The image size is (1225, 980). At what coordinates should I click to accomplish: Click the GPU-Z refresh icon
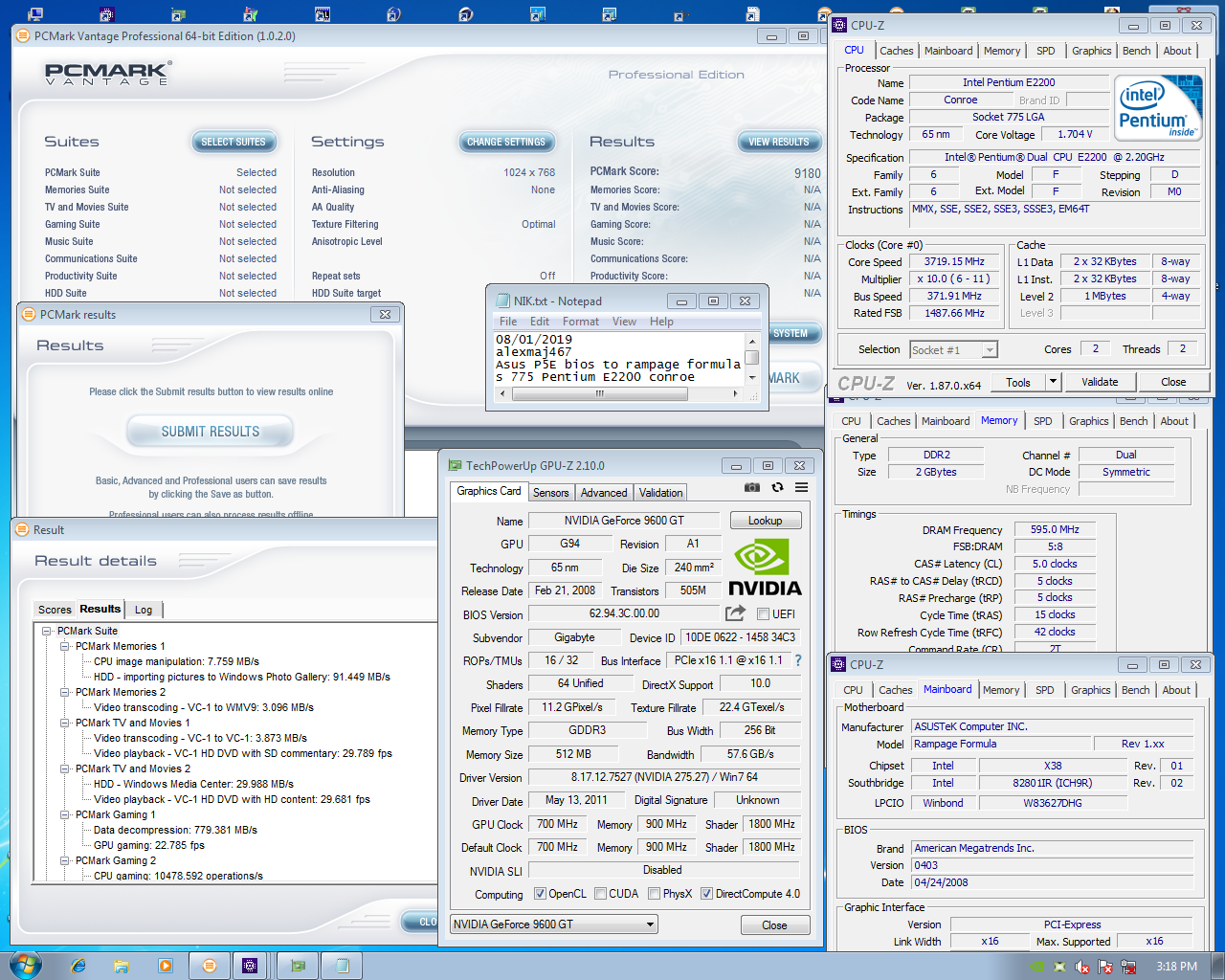(x=777, y=487)
